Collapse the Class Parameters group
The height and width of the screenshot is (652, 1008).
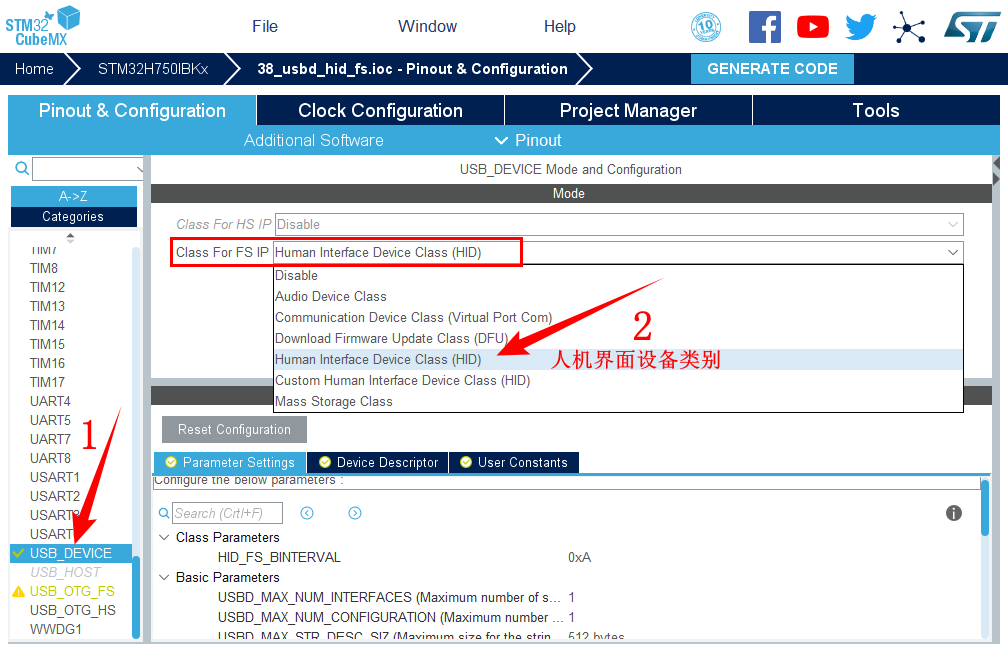tap(164, 537)
